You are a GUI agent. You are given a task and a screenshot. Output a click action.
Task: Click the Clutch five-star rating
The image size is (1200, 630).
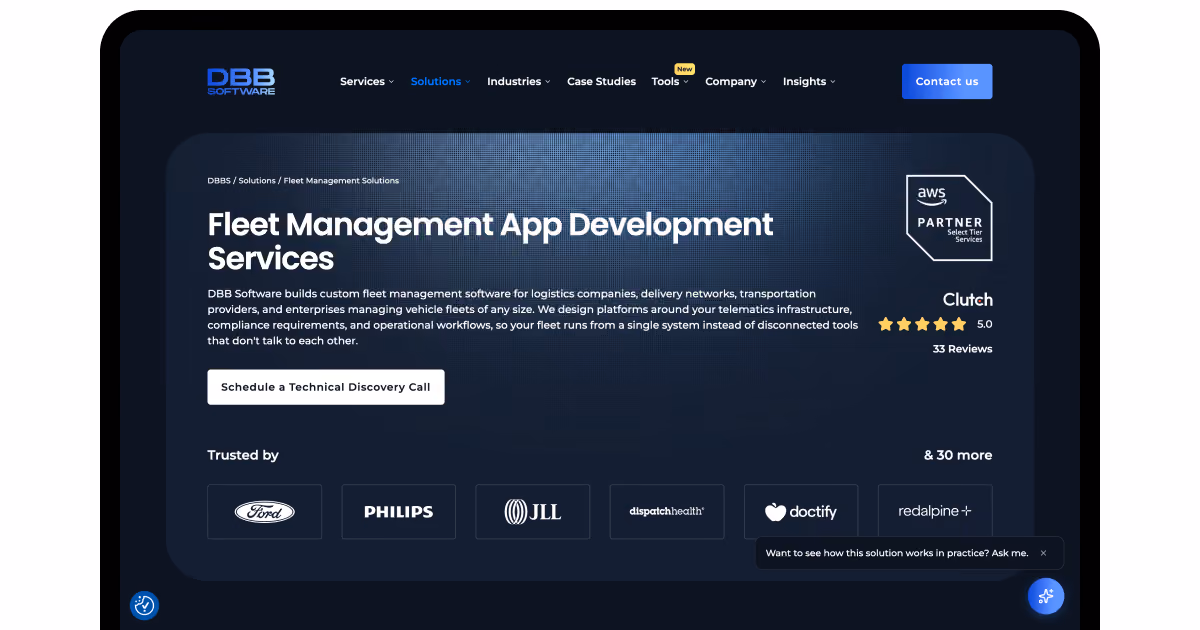point(922,324)
